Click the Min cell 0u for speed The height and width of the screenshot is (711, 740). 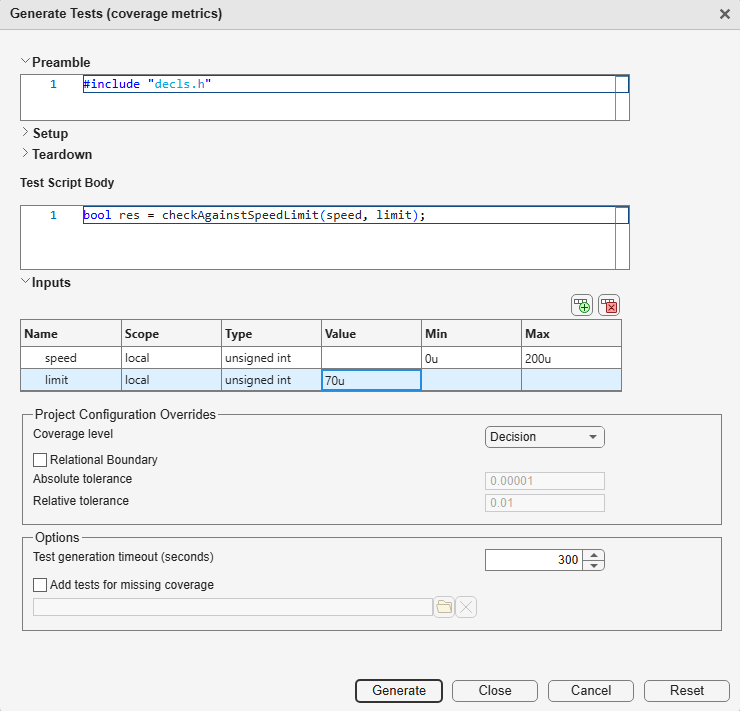point(471,358)
